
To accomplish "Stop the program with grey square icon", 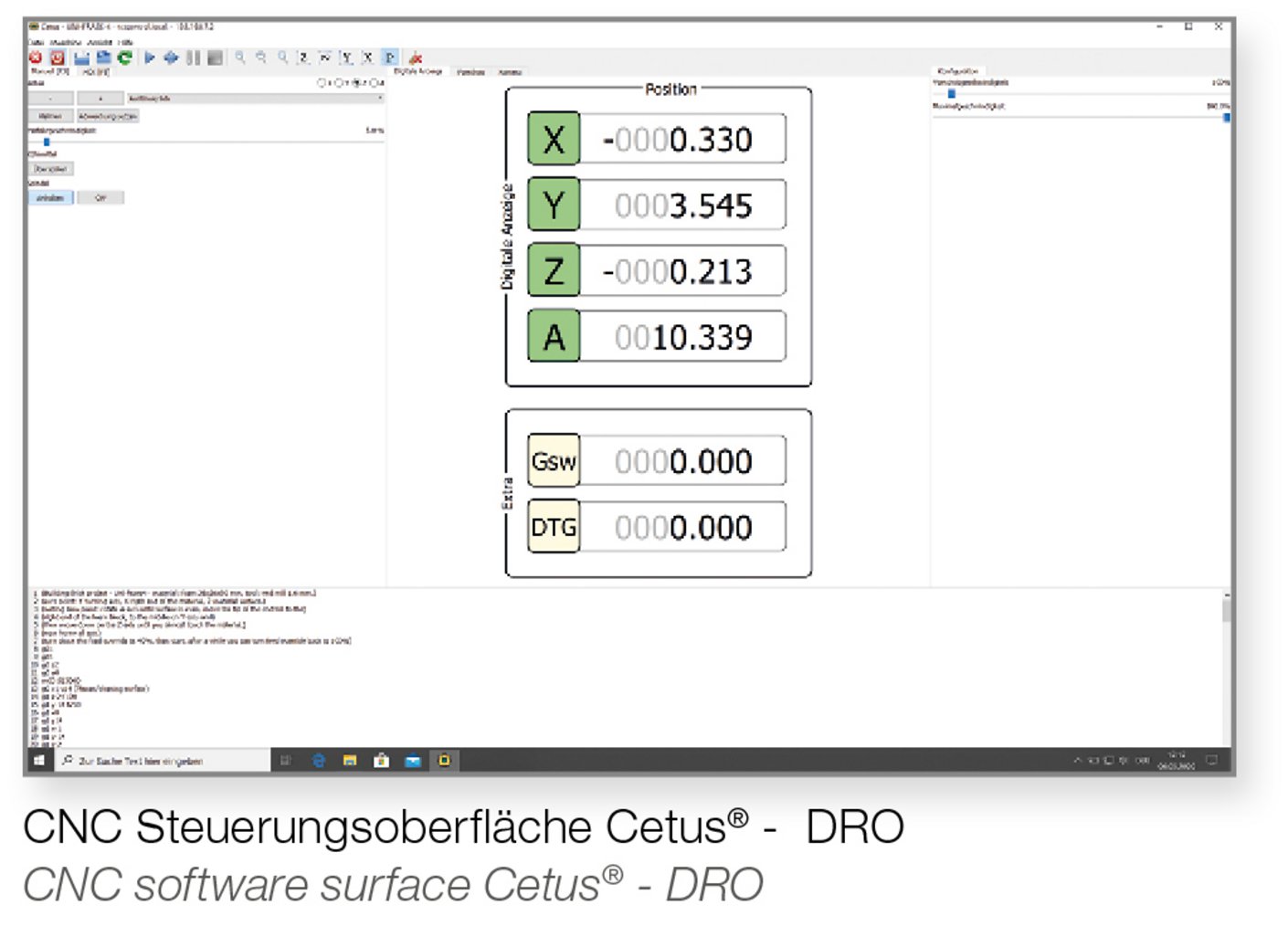I will (215, 58).
